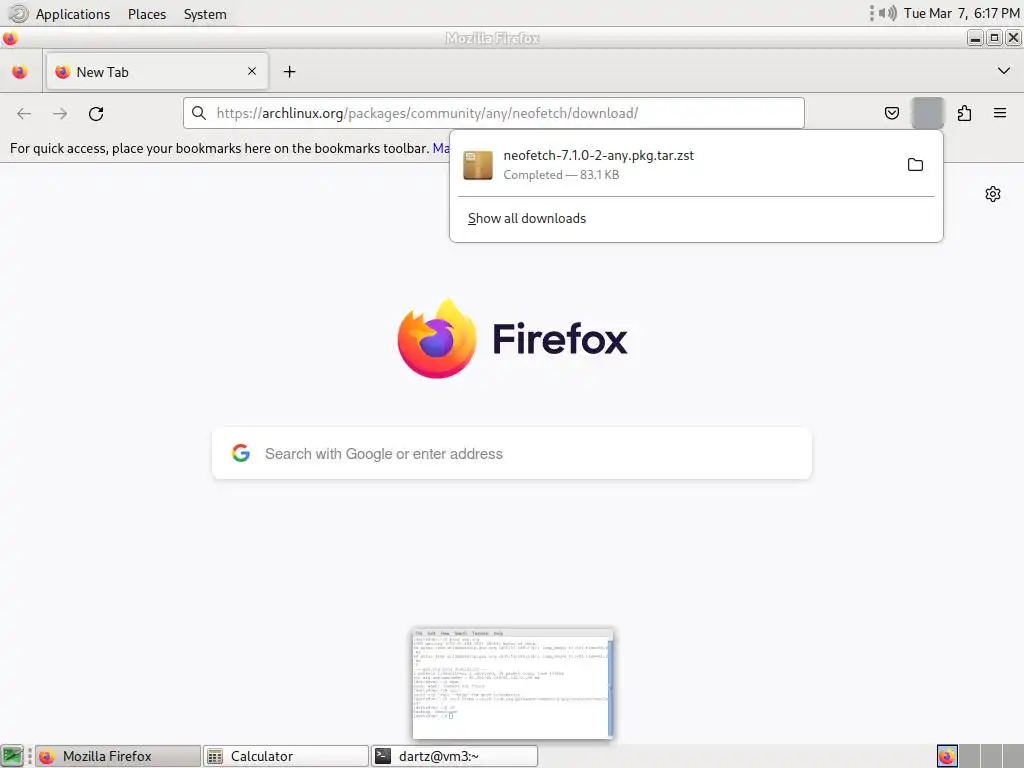The height and width of the screenshot is (768, 1024).
Task: Select the New Tab tab
Action: (157, 72)
